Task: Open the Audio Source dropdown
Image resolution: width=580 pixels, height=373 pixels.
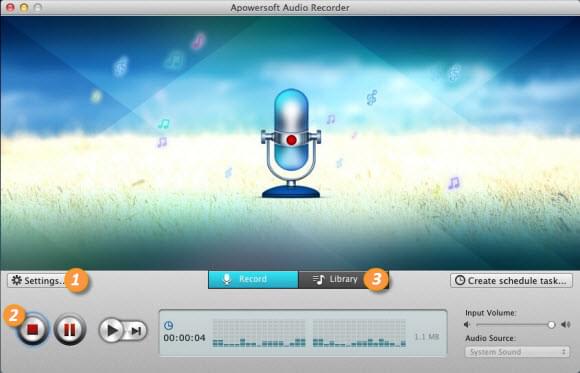Action: point(517,352)
